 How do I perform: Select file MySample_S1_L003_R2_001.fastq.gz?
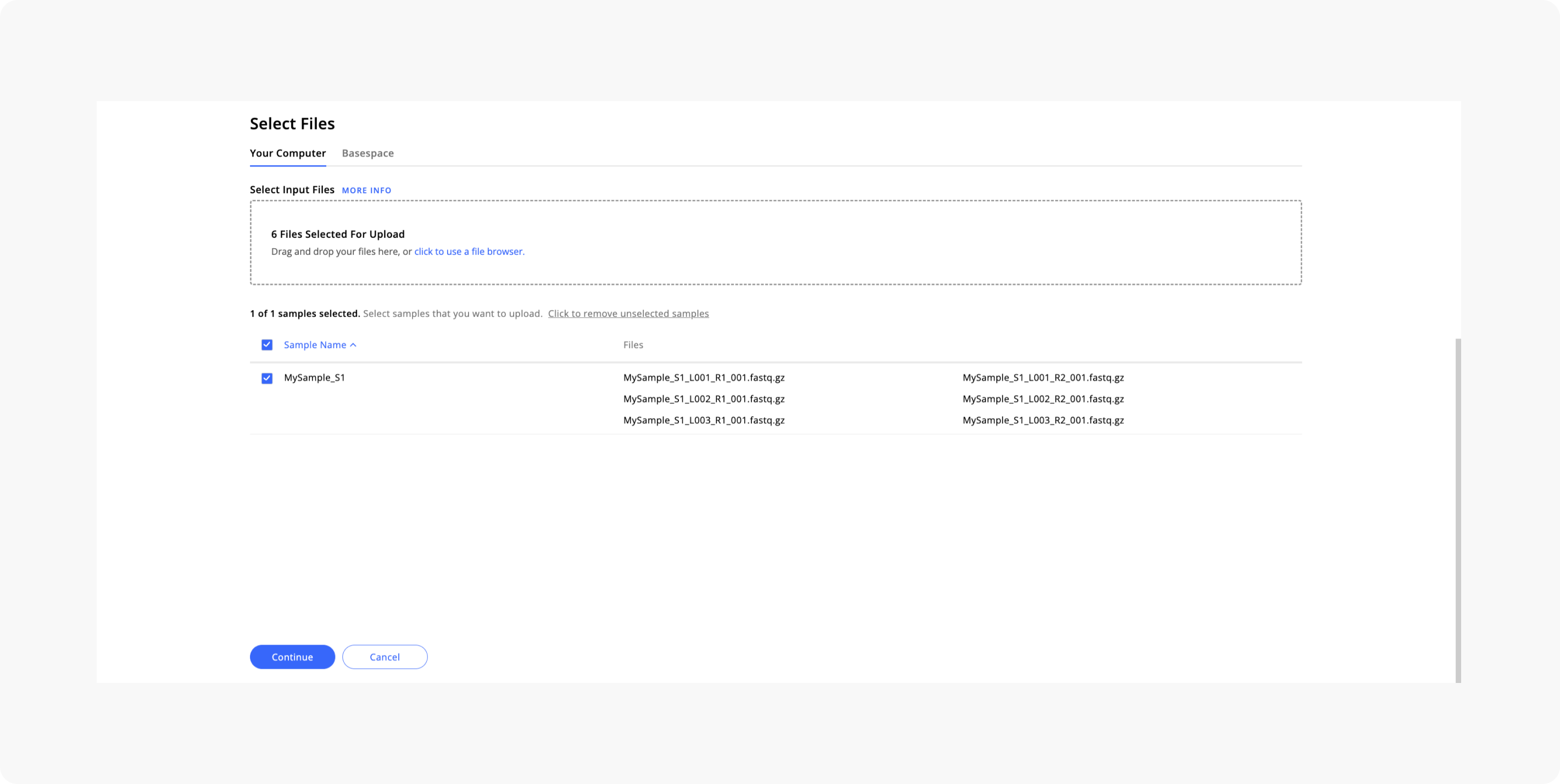(x=1043, y=420)
